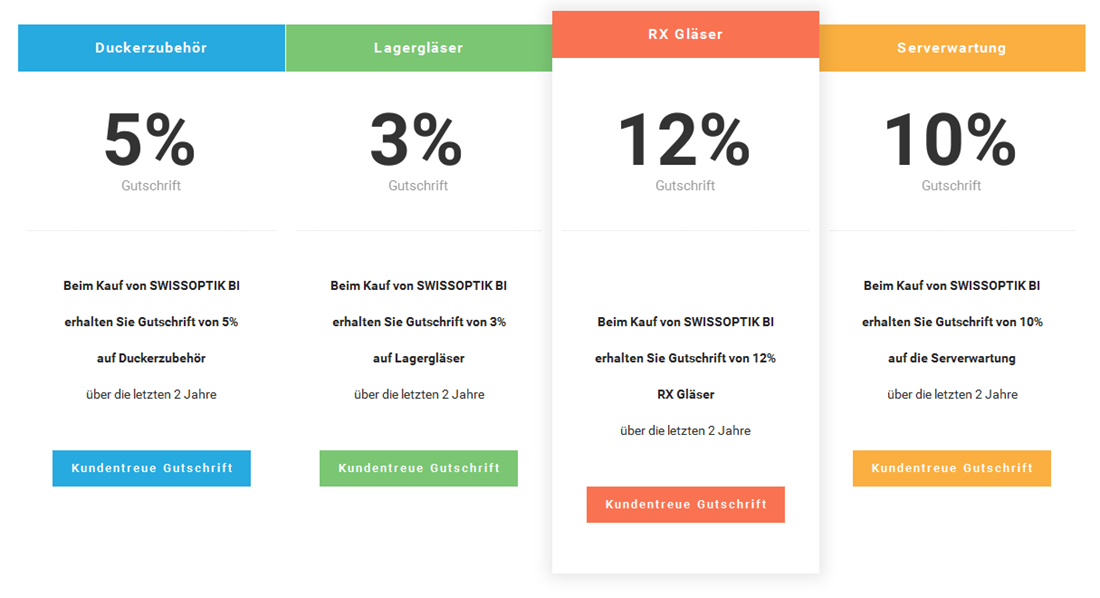This screenshot has height=598, width=1100.
Task: Click the large 10% credit figure
Action: coord(951,140)
